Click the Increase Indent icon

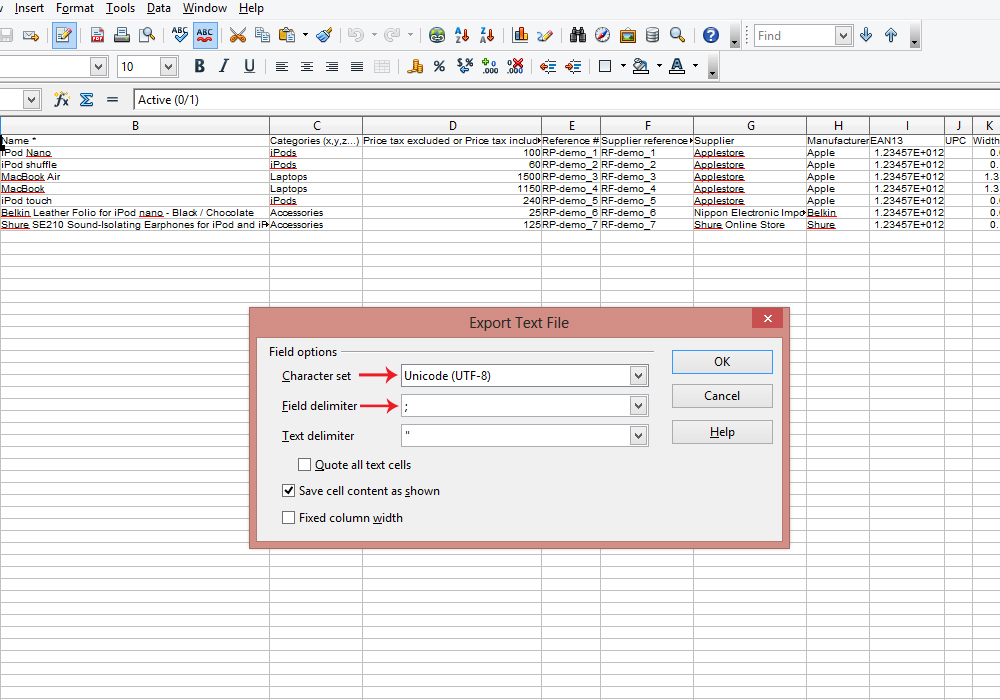point(573,66)
